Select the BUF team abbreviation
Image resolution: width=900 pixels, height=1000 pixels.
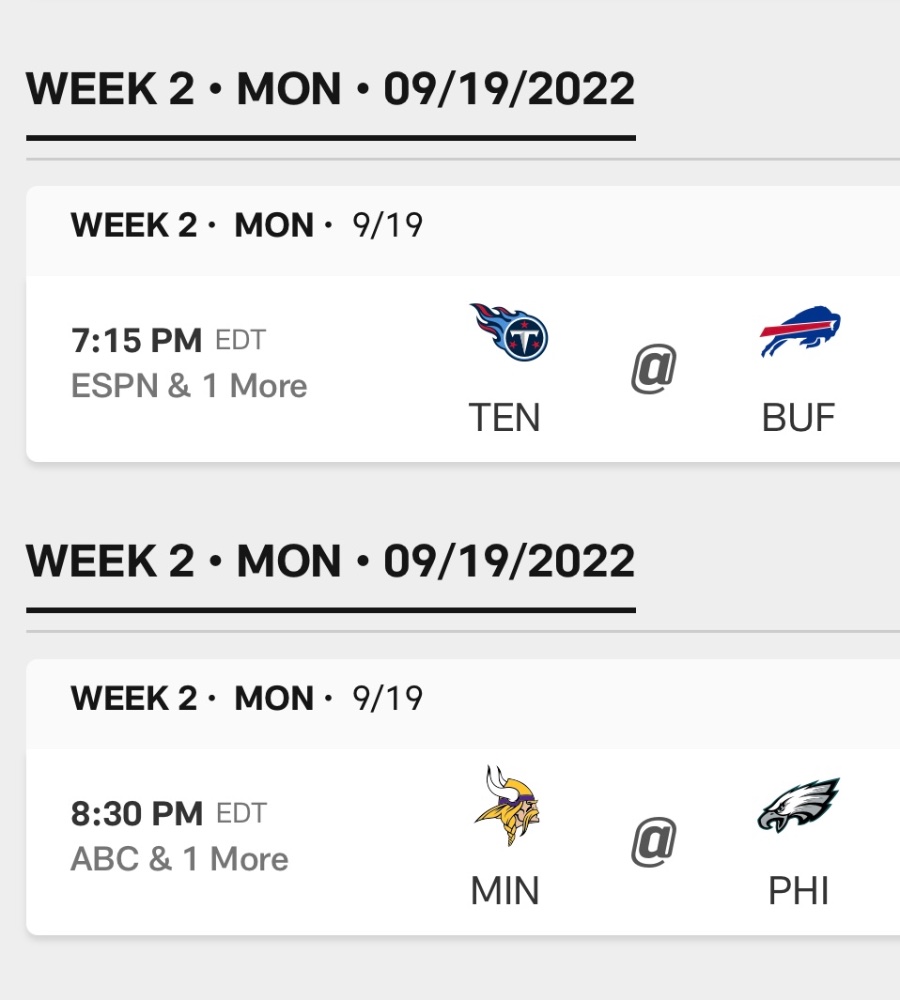[799, 418]
